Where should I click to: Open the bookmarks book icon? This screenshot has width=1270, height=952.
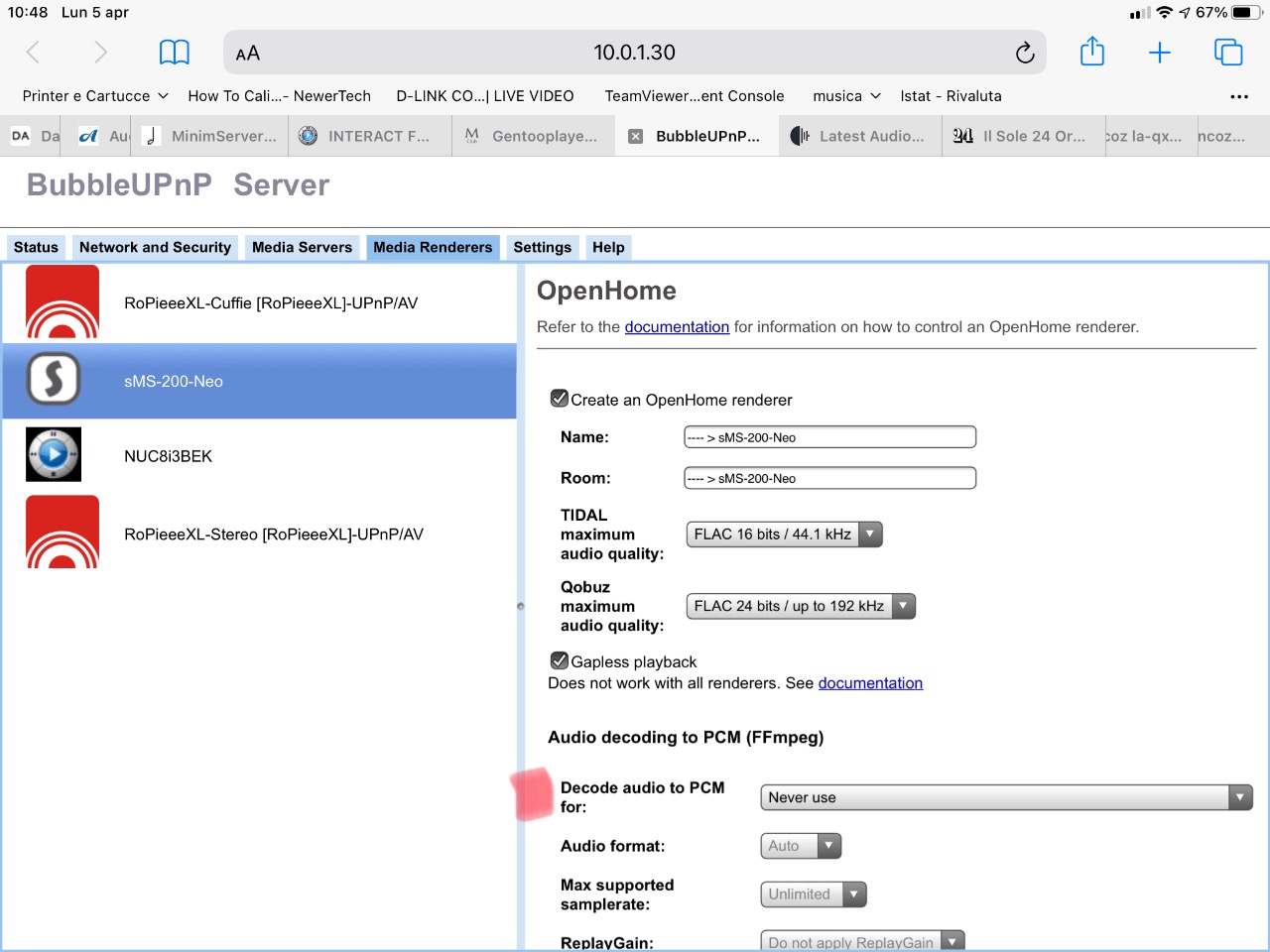pos(175,53)
